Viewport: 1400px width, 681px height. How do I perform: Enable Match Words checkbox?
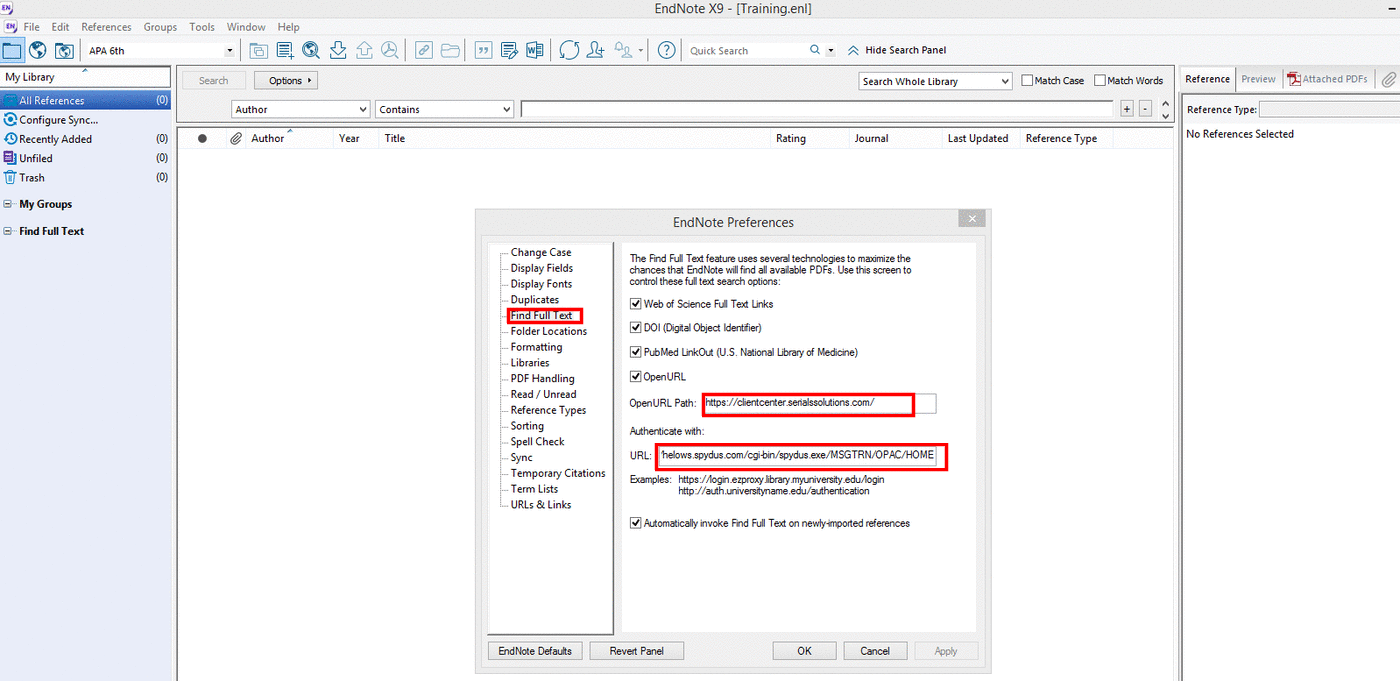click(x=1100, y=81)
